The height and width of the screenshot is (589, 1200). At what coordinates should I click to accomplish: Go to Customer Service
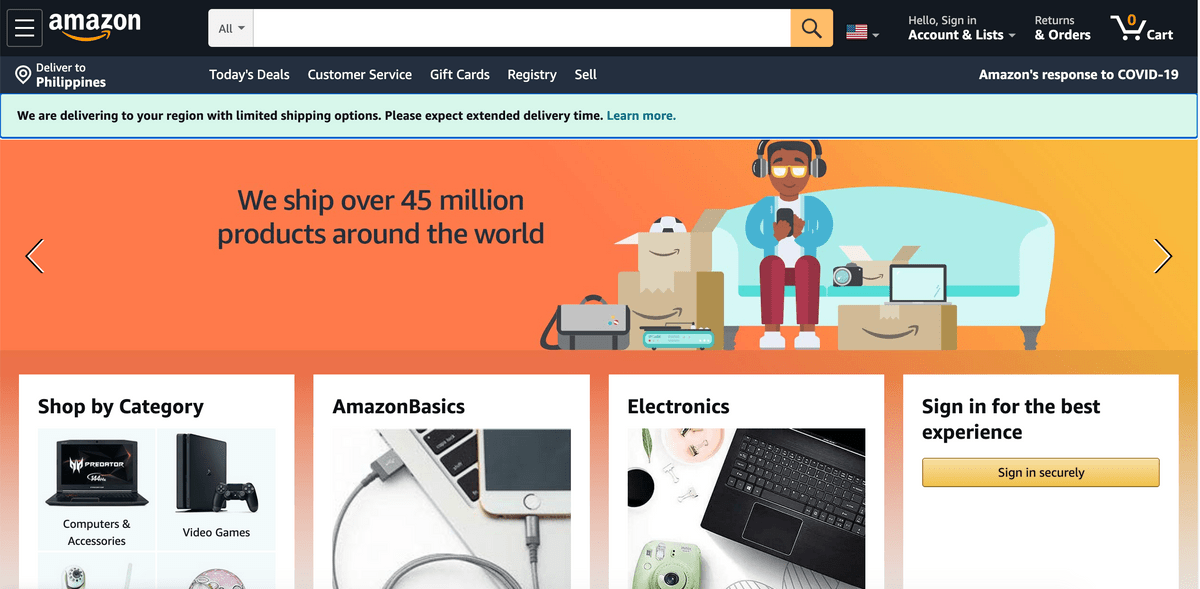(x=359, y=75)
